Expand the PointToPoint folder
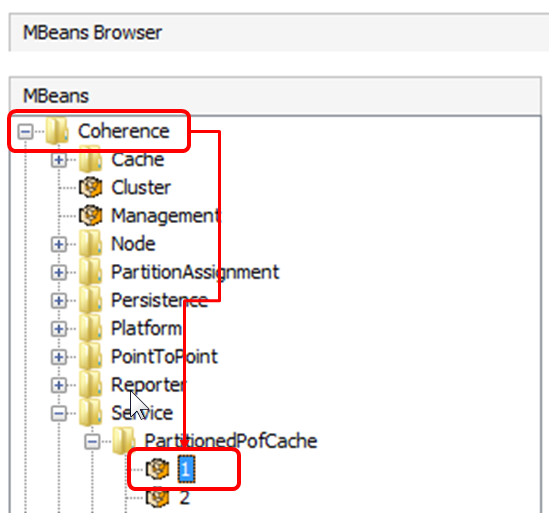Screen dimensions: 558x531 [x=59, y=357]
